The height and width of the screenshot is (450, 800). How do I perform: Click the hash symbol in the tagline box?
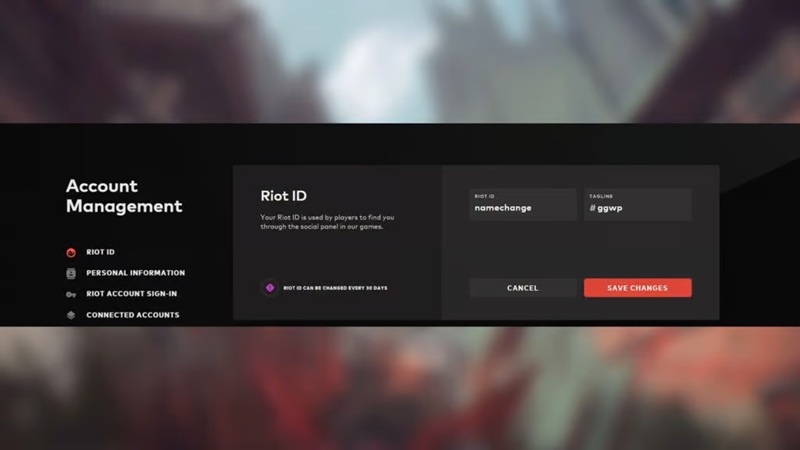click(592, 208)
